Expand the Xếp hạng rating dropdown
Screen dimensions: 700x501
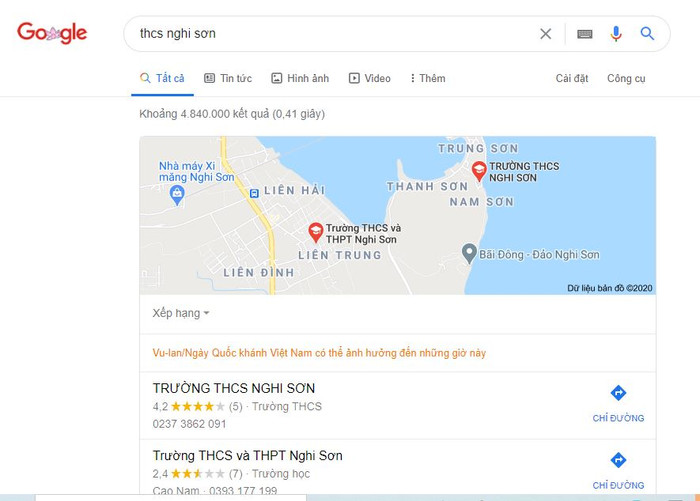181,313
